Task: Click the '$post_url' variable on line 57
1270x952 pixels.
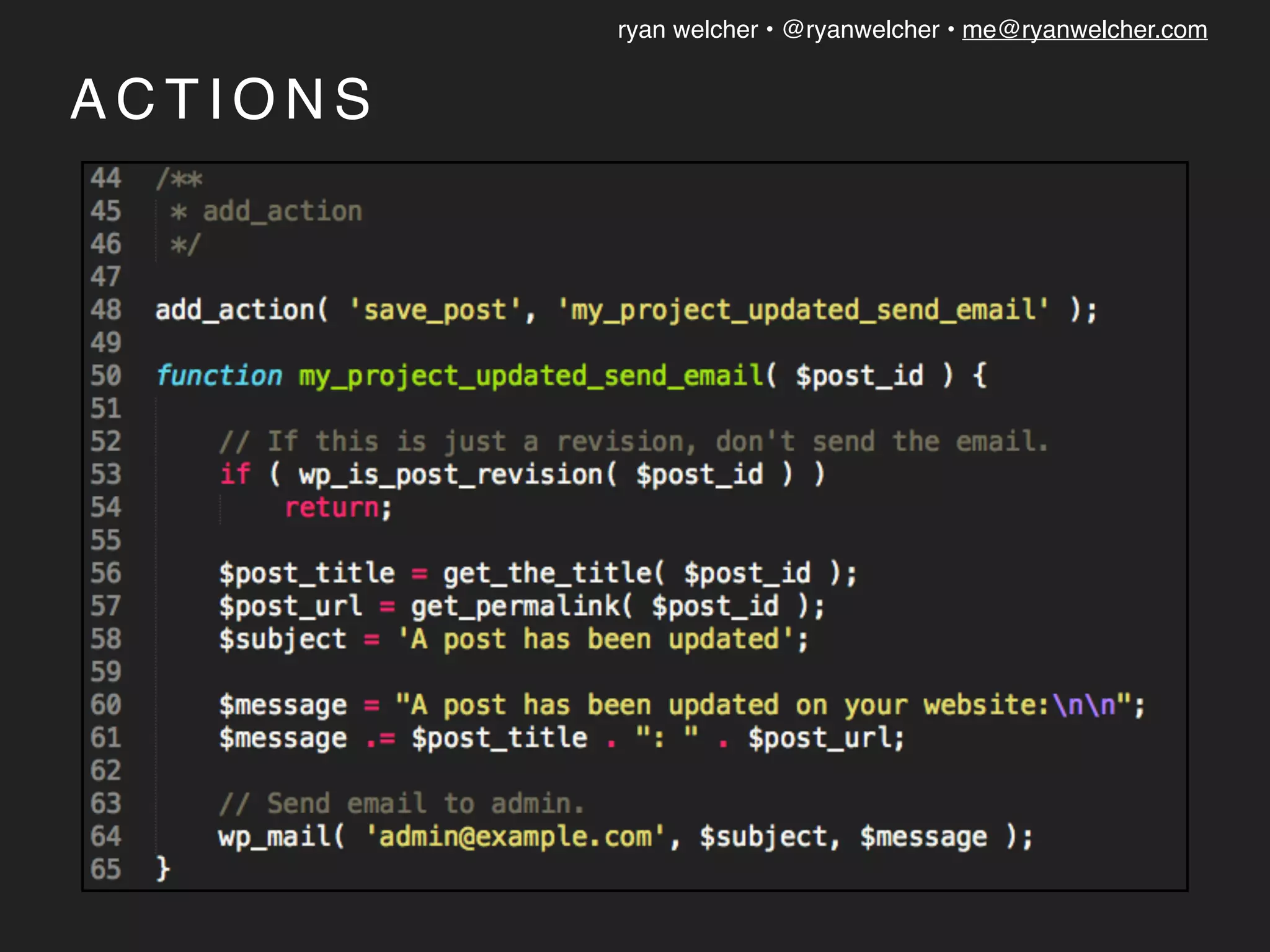Action: (291, 606)
